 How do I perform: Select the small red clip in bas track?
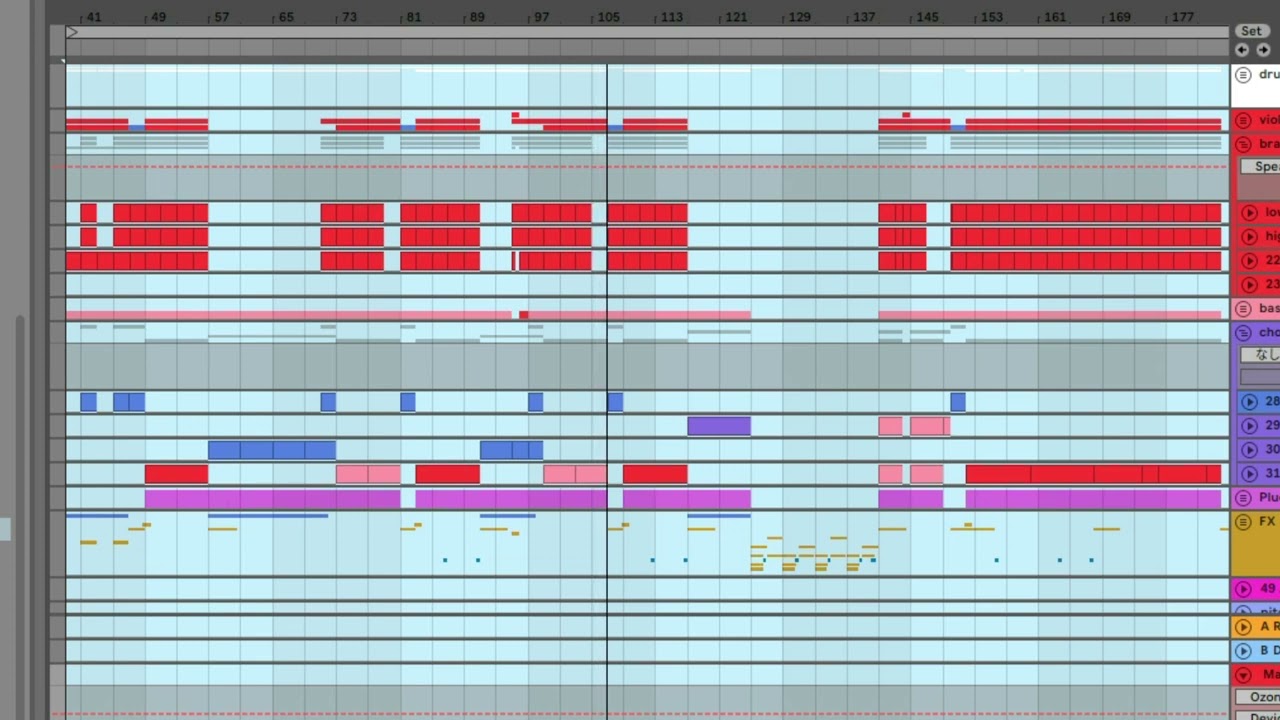point(523,315)
